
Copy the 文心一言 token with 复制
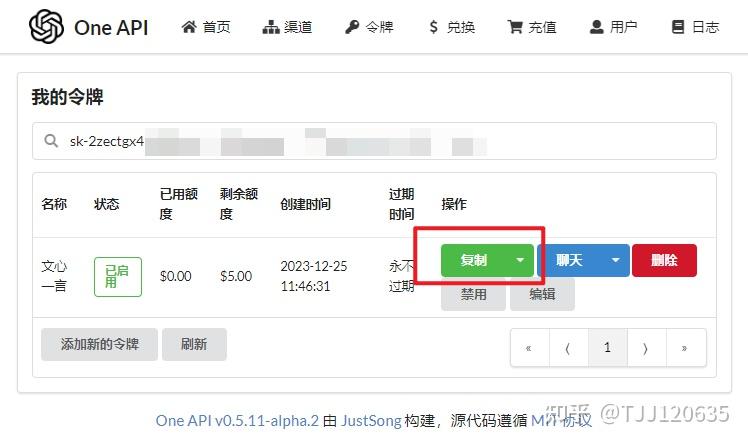473,260
